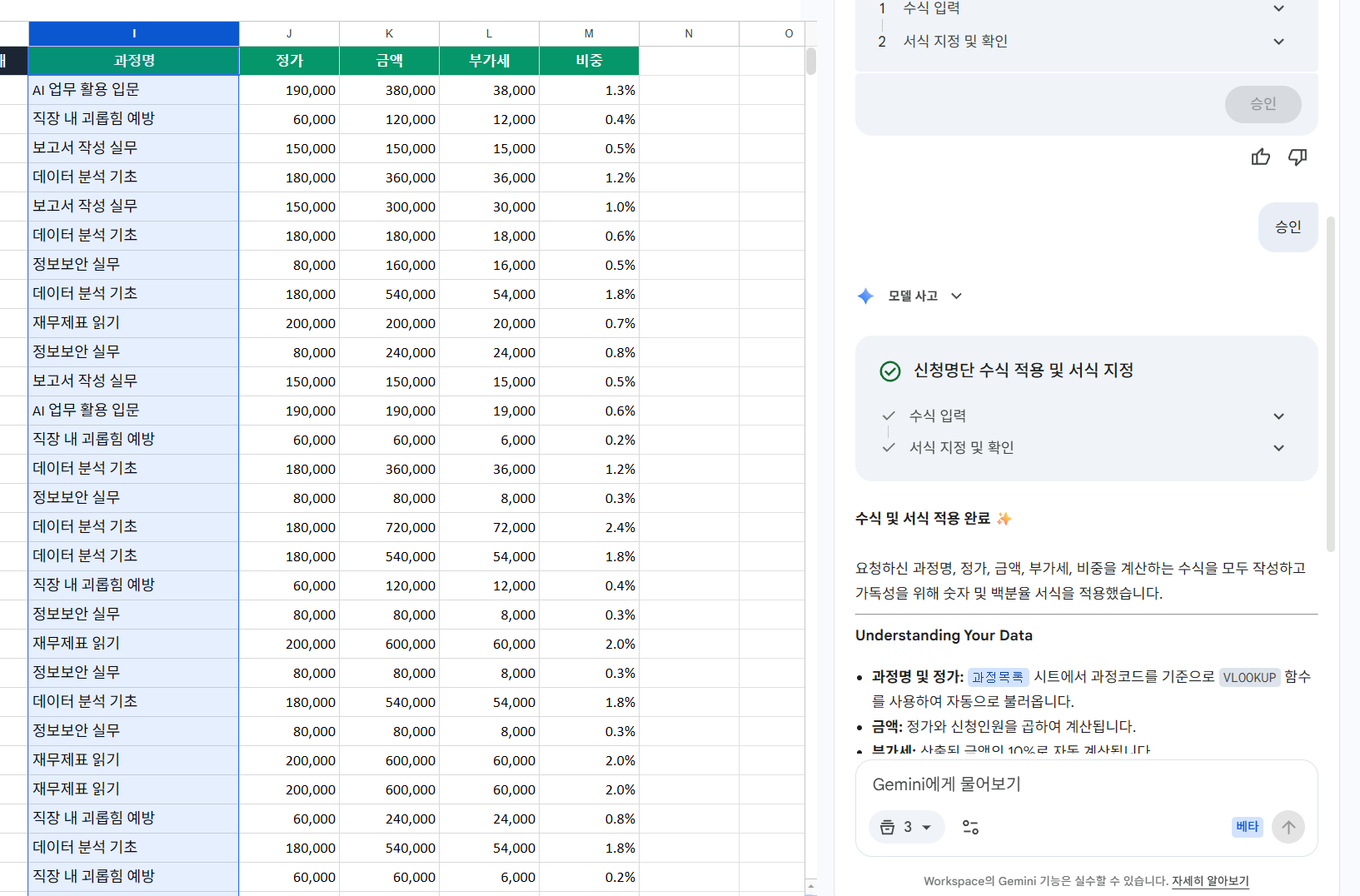This screenshot has height=896, width=1360.
Task: Expand step 1 수식 입력 chevron
Action: click(1278, 8)
